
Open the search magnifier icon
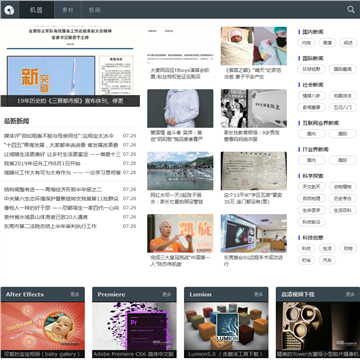tap(351, 10)
